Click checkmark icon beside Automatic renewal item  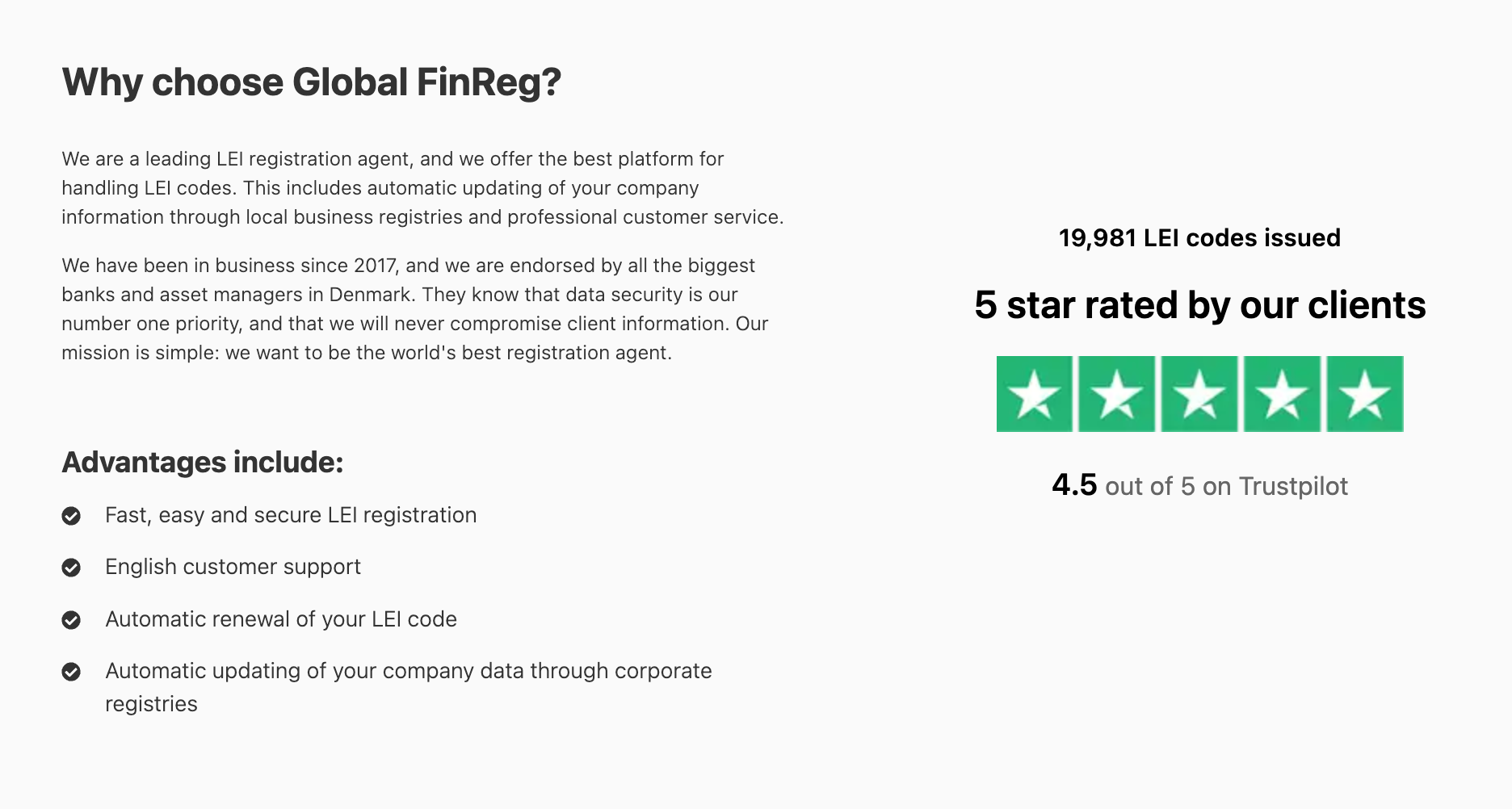point(71,620)
